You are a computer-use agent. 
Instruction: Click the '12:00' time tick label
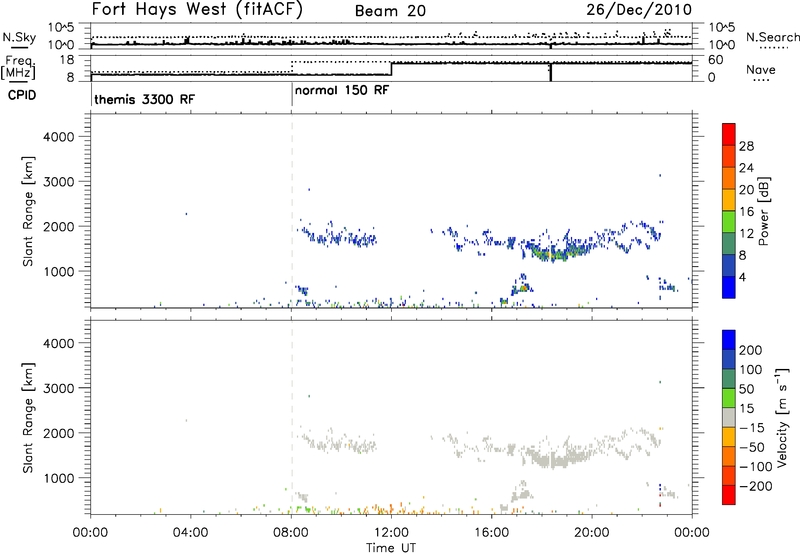point(391,533)
